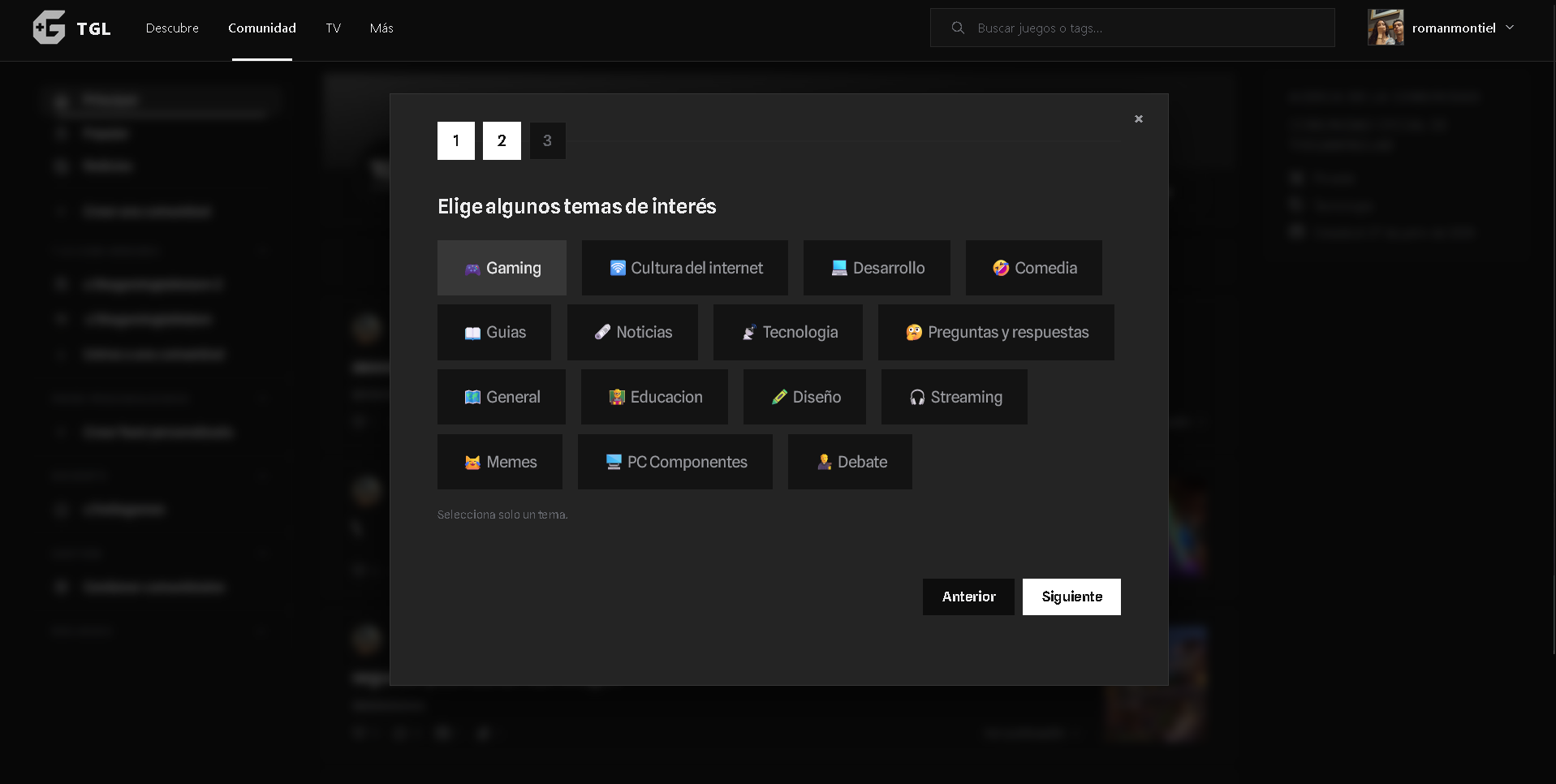
Task: Choose the PC Componentes topic
Action: tap(675, 462)
